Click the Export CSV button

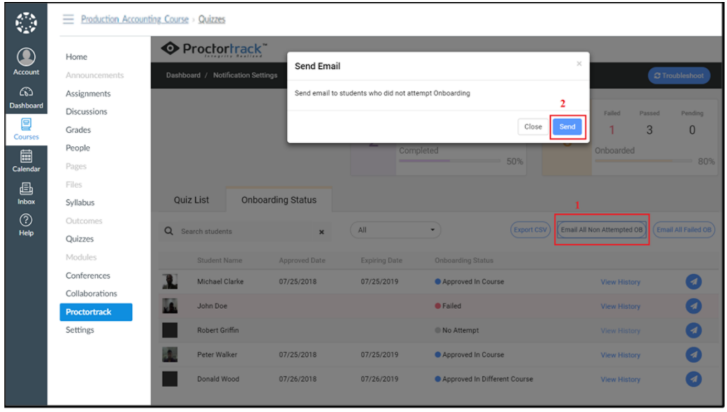point(530,229)
